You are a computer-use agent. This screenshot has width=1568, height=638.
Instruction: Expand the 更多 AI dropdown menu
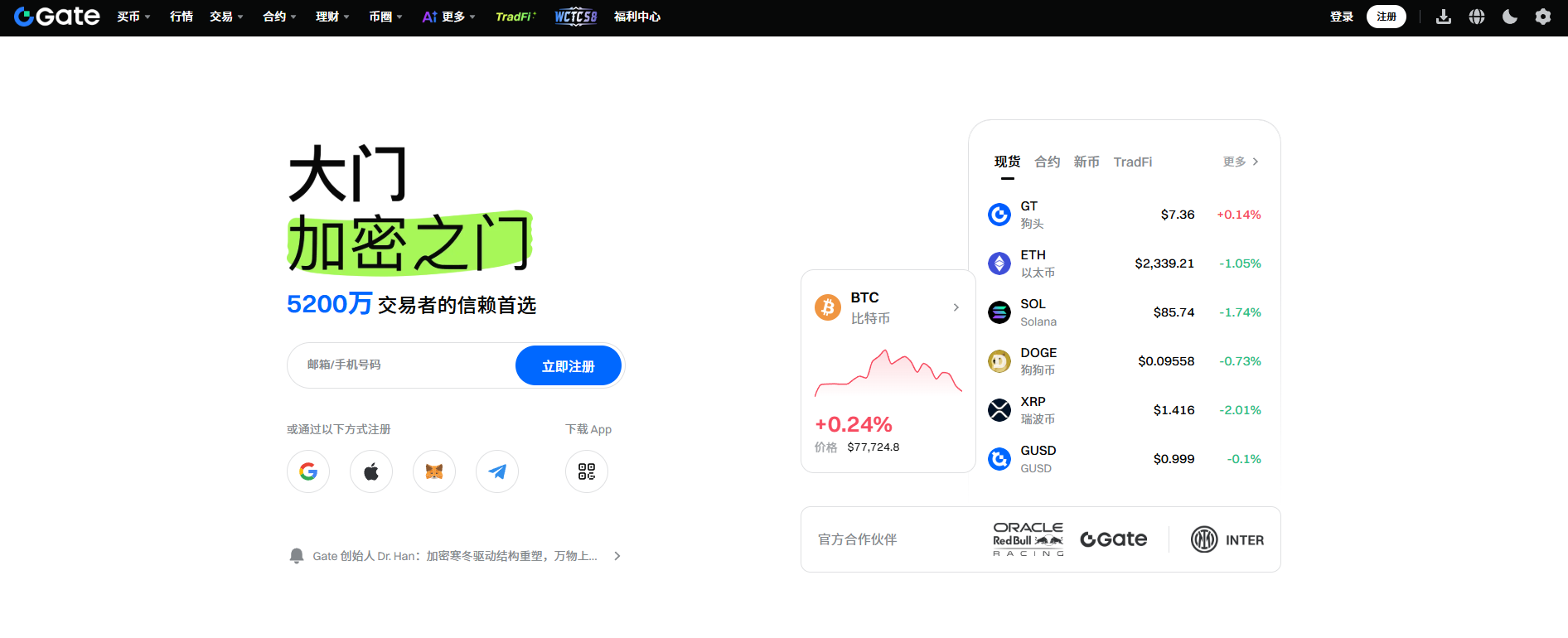pos(449,17)
